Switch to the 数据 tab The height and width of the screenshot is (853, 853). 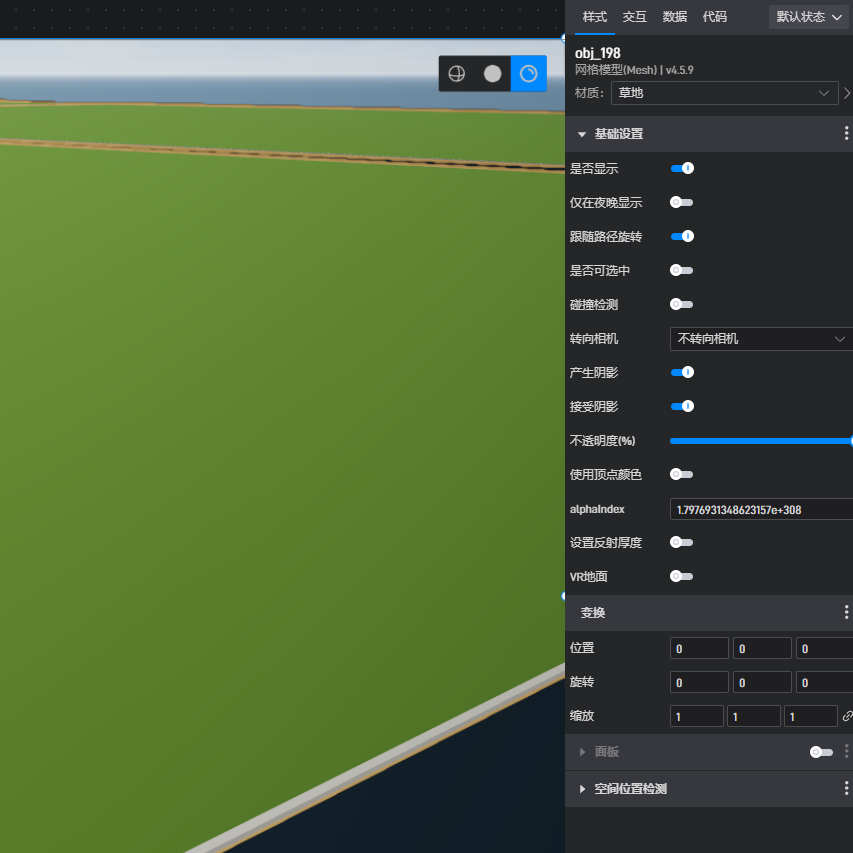pos(675,17)
